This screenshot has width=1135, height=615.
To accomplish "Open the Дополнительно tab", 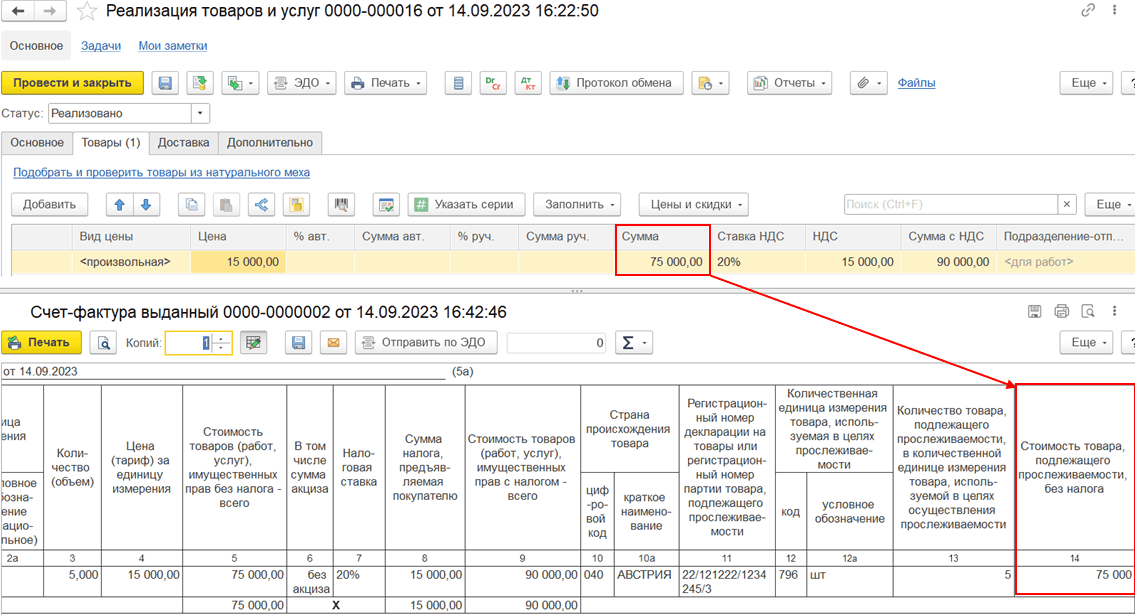I will point(270,143).
